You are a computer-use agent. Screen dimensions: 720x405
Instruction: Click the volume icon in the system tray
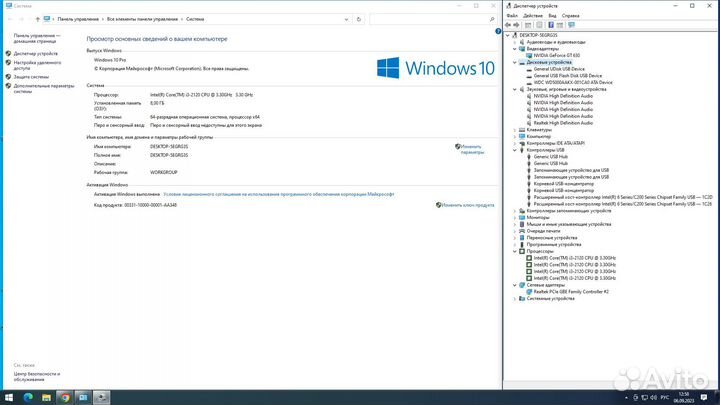point(653,398)
